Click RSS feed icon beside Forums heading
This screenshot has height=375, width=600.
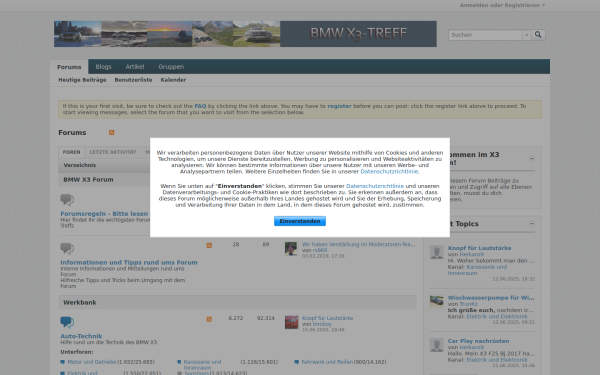point(111,132)
